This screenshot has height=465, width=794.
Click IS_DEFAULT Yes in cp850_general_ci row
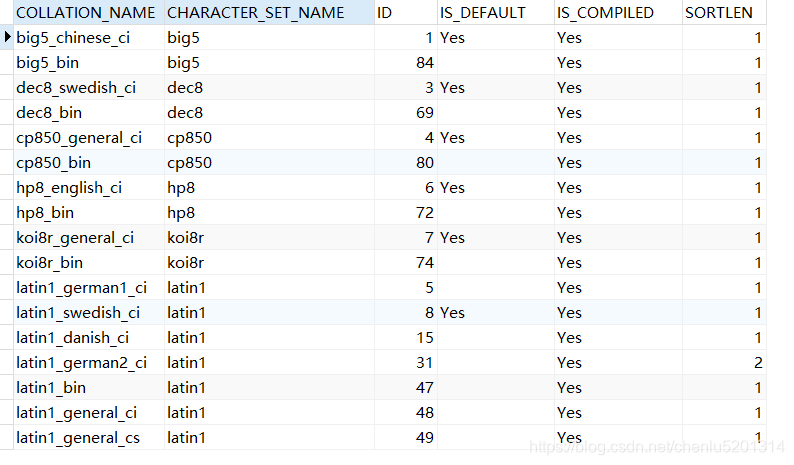tap(496, 137)
